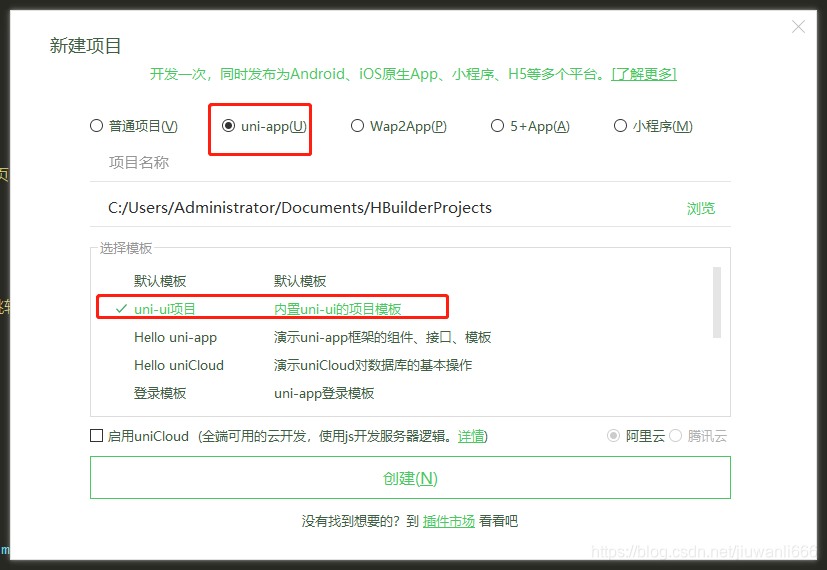
Task: Click 浏览 to browse for a folder
Action: click(700, 208)
